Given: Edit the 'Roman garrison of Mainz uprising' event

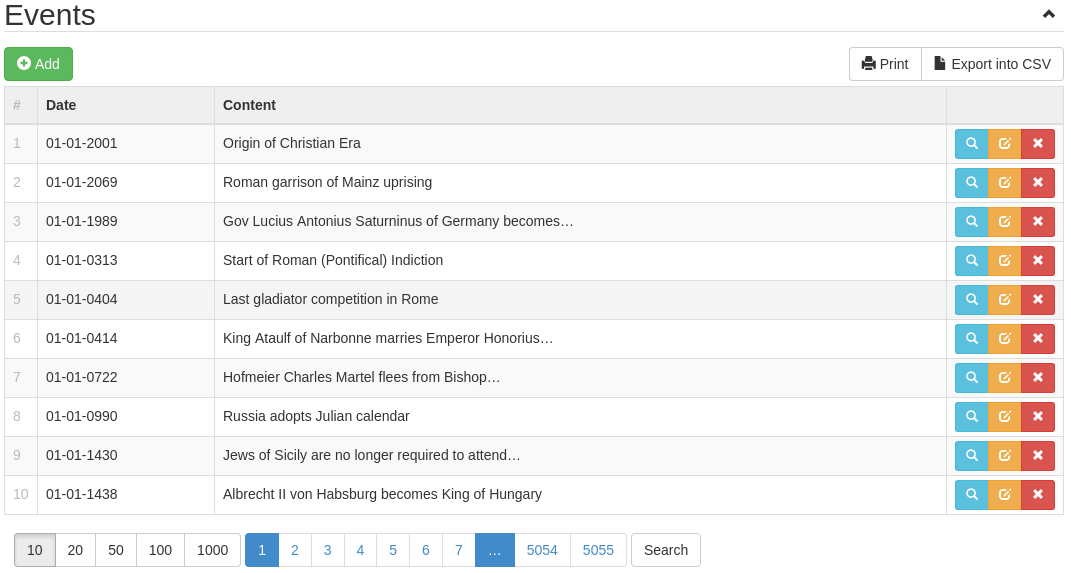Looking at the screenshot, I should (1004, 183).
